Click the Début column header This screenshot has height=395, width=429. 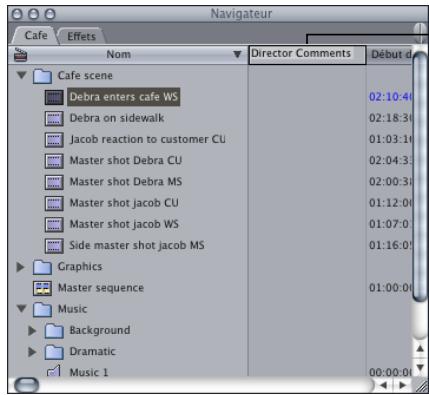(389, 55)
